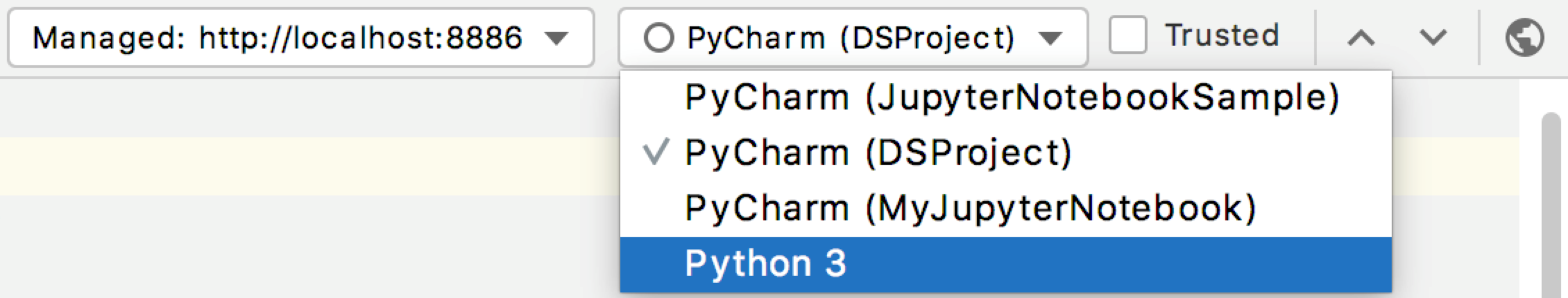This screenshot has width=1568, height=298.
Task: Click the checkmark next to PyCharm (DSProject)
Action: 656,152
